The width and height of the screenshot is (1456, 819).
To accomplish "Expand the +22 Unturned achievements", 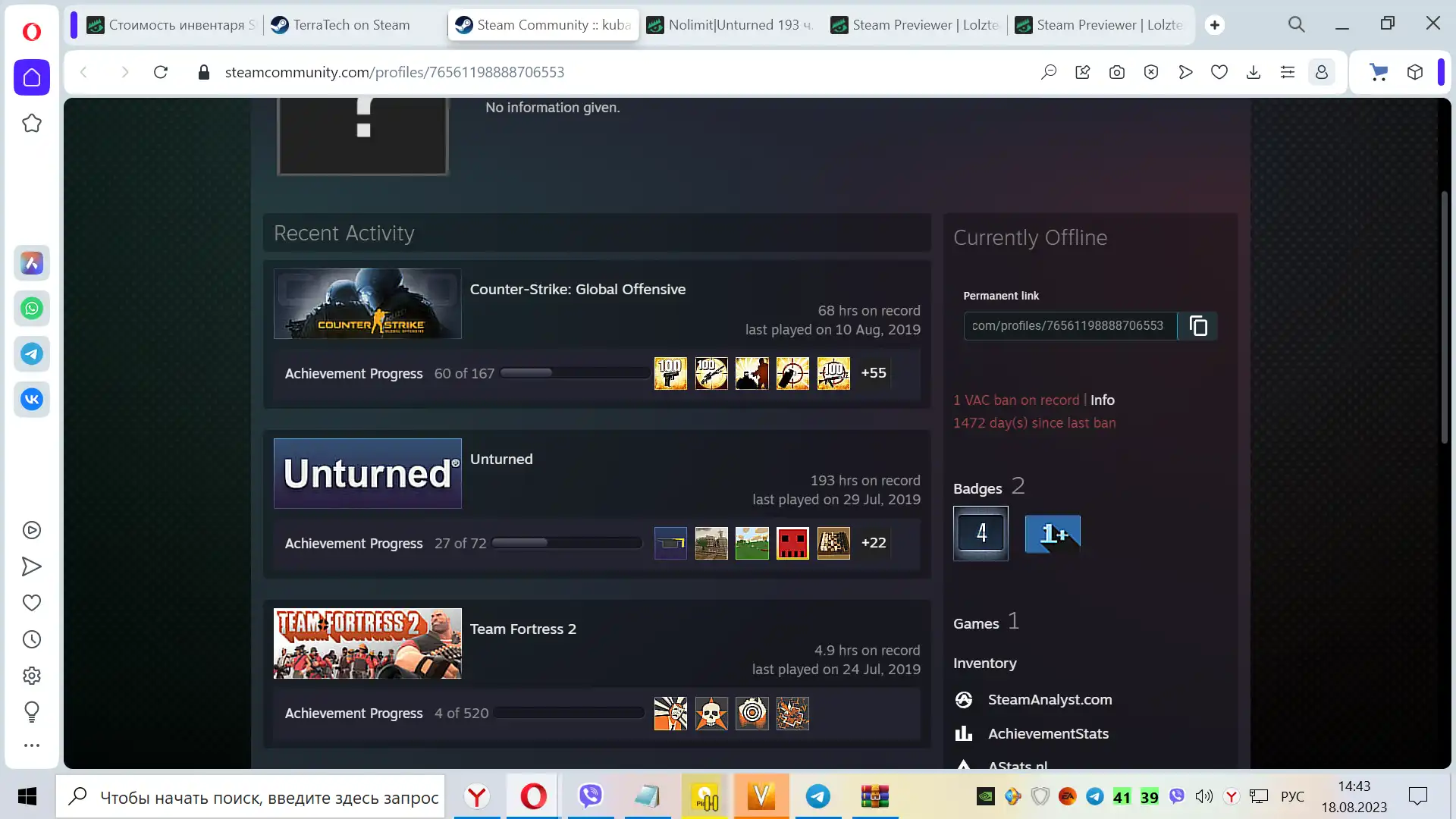I will (873, 543).
